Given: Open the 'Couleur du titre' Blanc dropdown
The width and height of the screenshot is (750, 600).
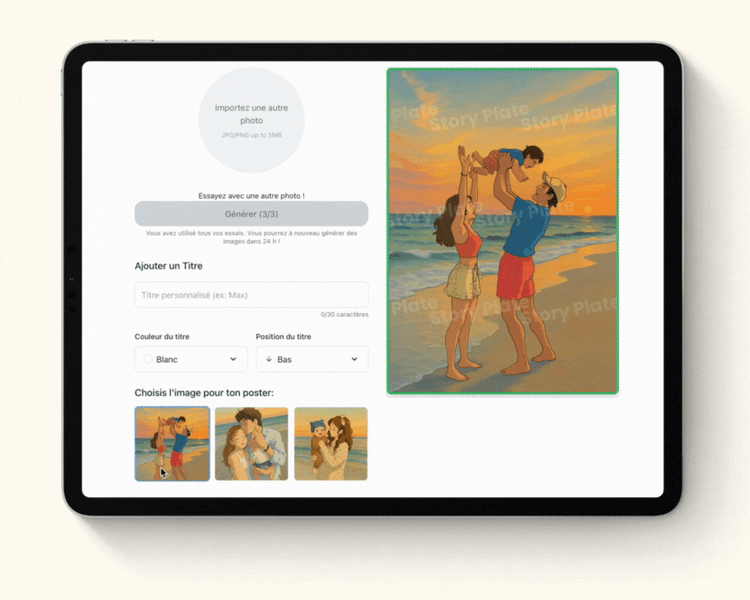Looking at the screenshot, I should coord(191,359).
